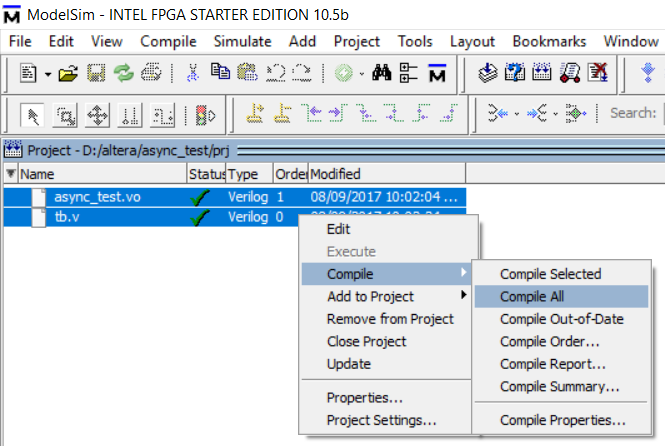Open the Bookmarks menu
665x446 pixels.
point(548,41)
